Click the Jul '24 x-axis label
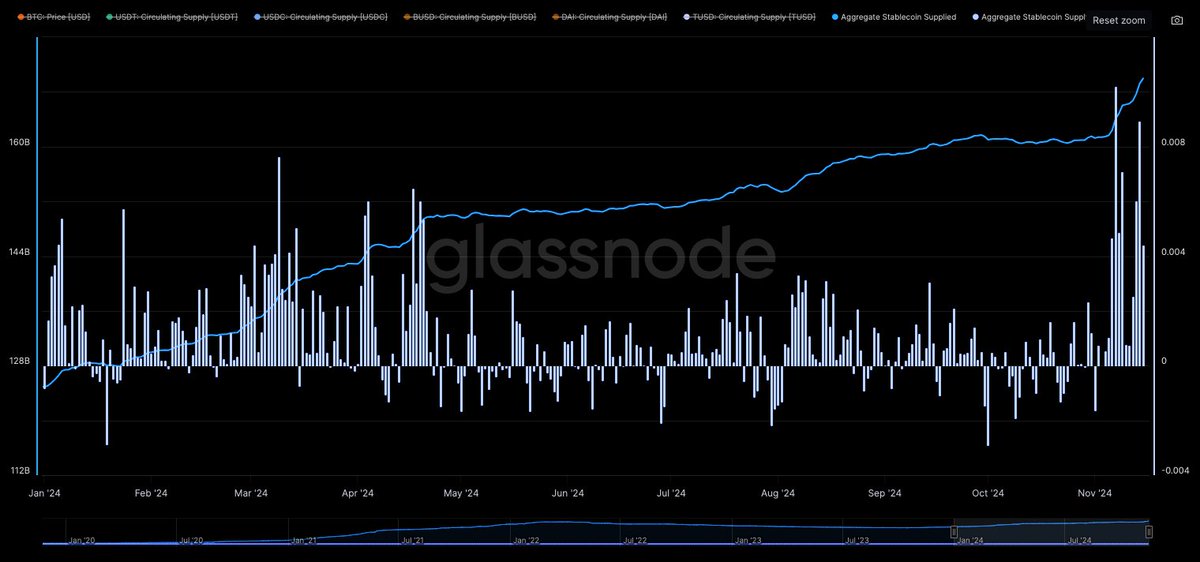Screen dimensions: 1200x562 coord(671,493)
